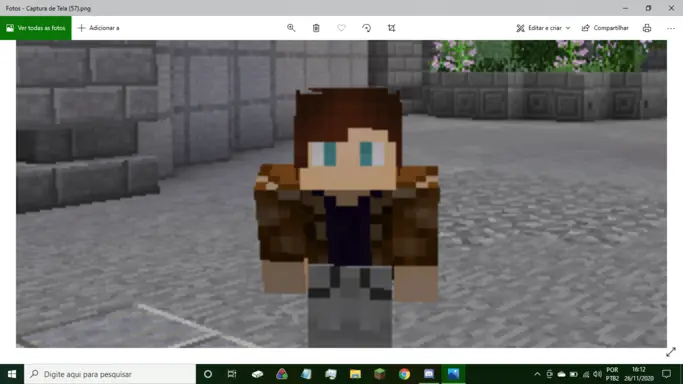683x384 pixels.
Task: Delete the photo with trash icon
Action: [316, 28]
